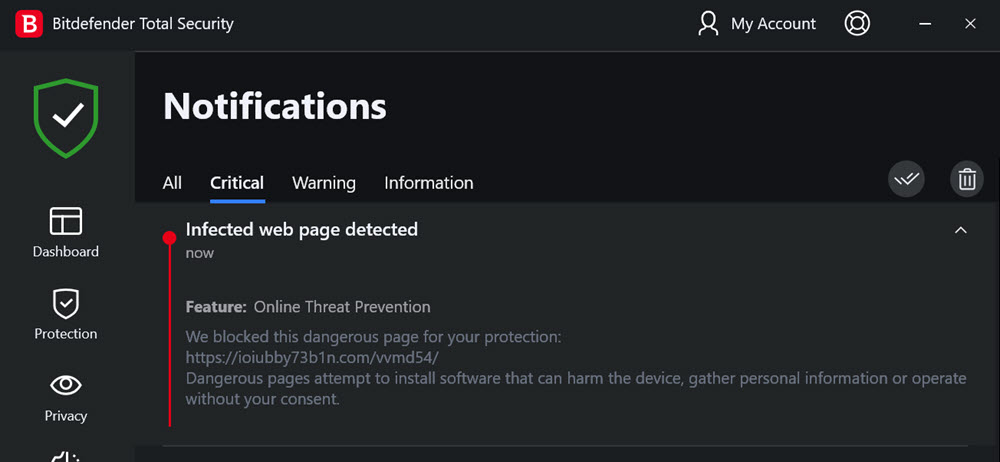Click the Infected web page detected title
Screen dimensions: 1000x462
[302, 229]
